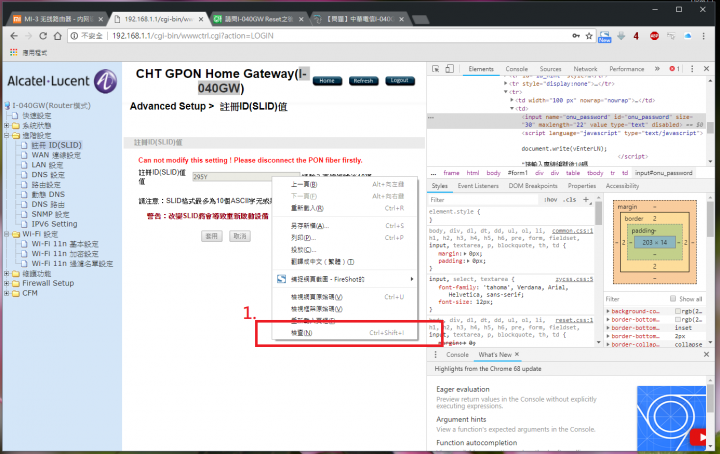Click the gateway Logout button
The width and height of the screenshot is (720, 454).
coord(399,81)
